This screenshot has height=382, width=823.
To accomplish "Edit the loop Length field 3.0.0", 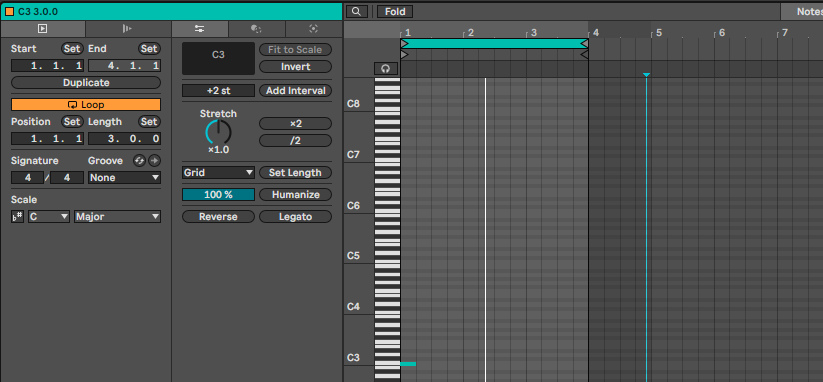I will coord(124,139).
